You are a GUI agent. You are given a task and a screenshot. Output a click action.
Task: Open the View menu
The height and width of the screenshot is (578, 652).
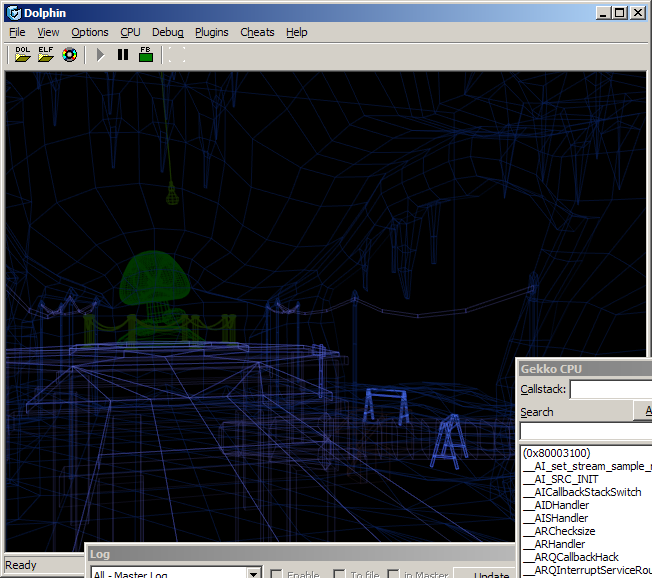48,32
